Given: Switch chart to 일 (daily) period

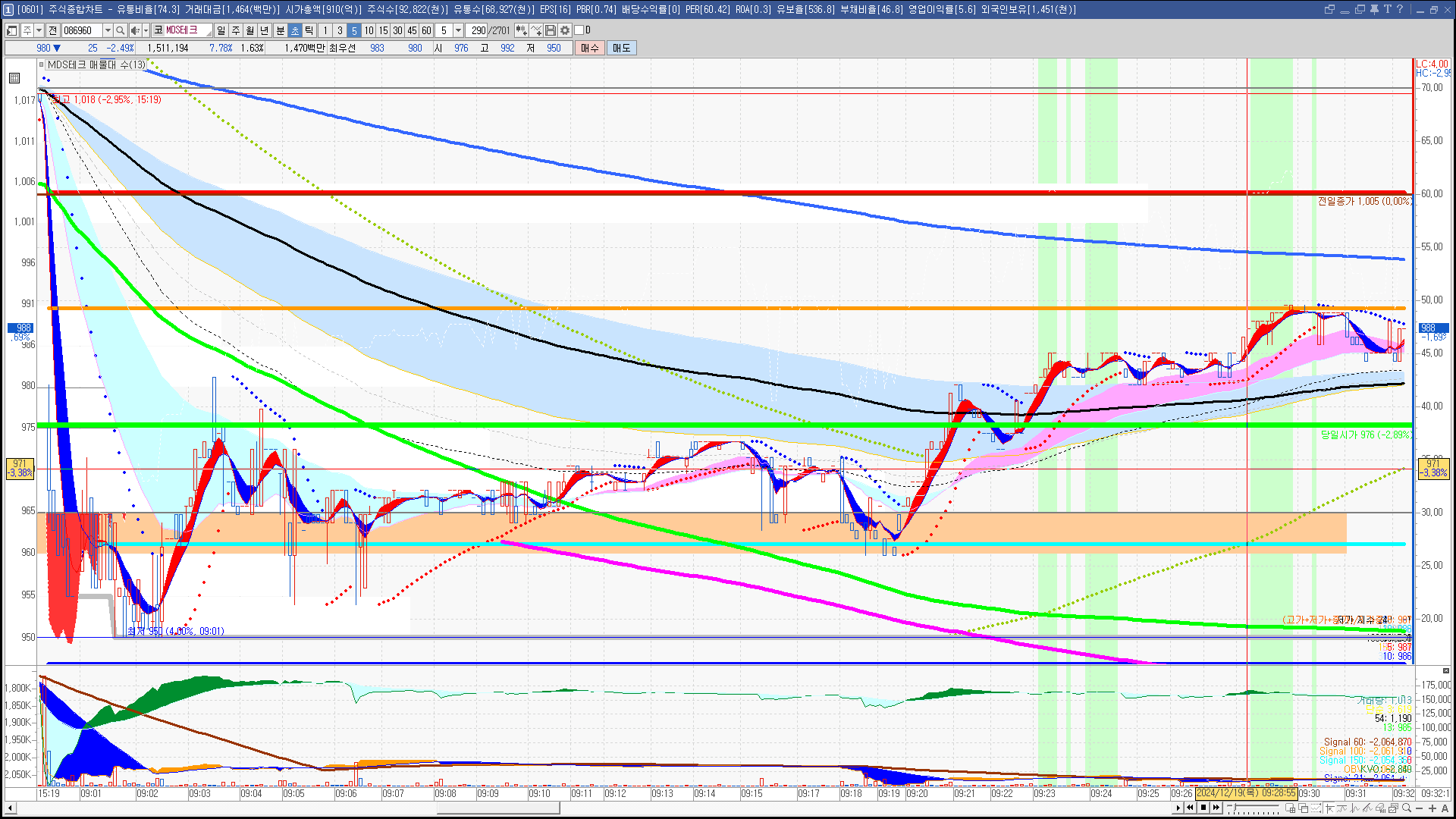Looking at the screenshot, I should click(221, 30).
